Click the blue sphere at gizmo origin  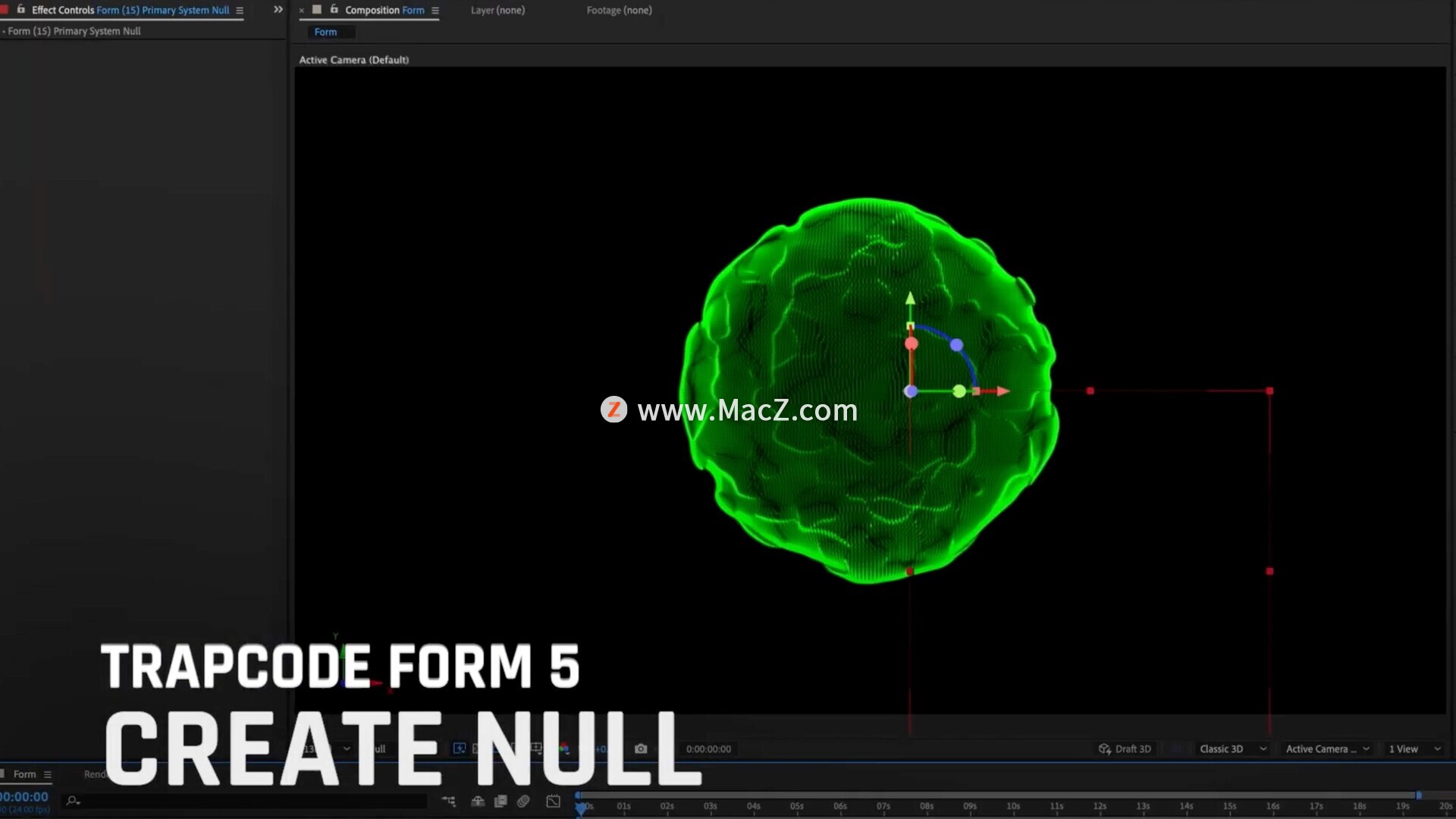click(911, 391)
